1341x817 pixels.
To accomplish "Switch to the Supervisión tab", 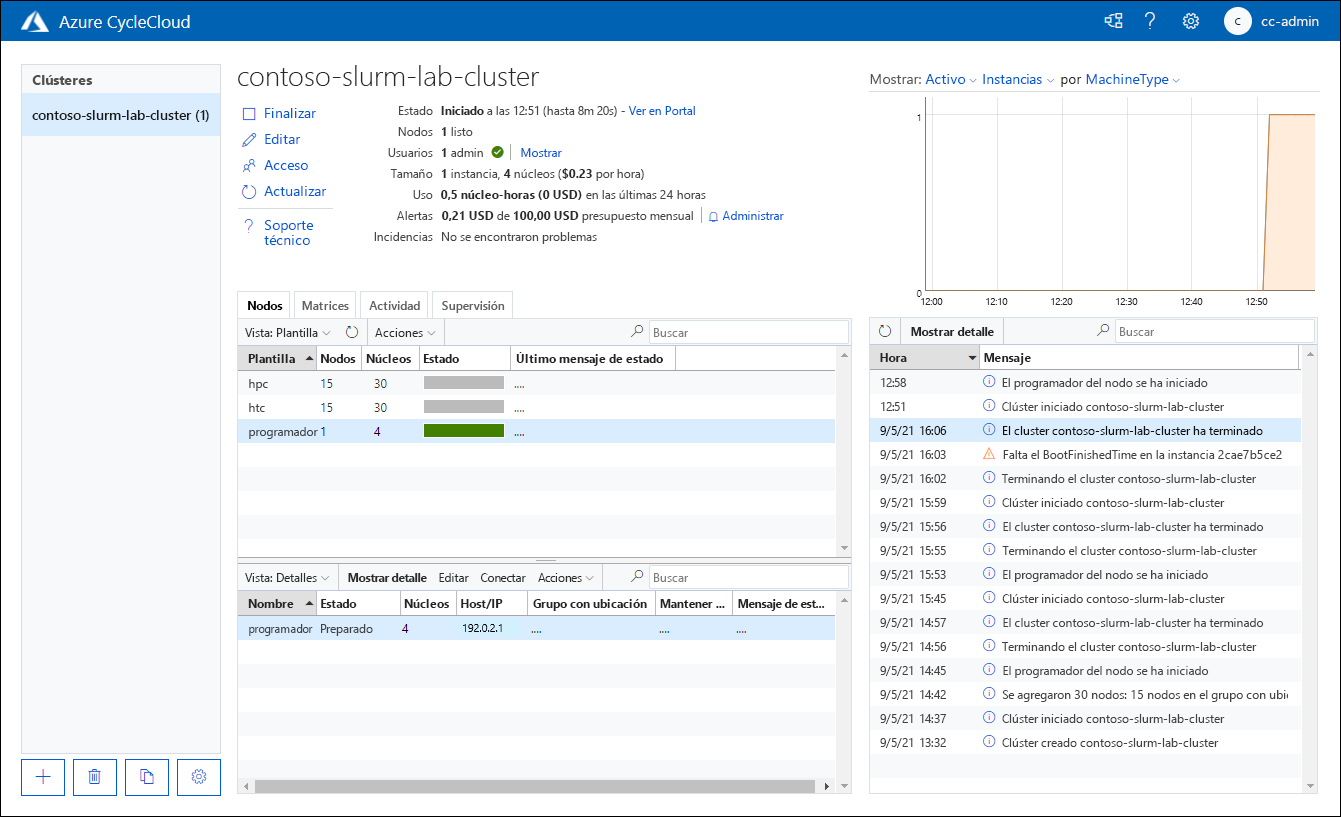I will [473, 306].
